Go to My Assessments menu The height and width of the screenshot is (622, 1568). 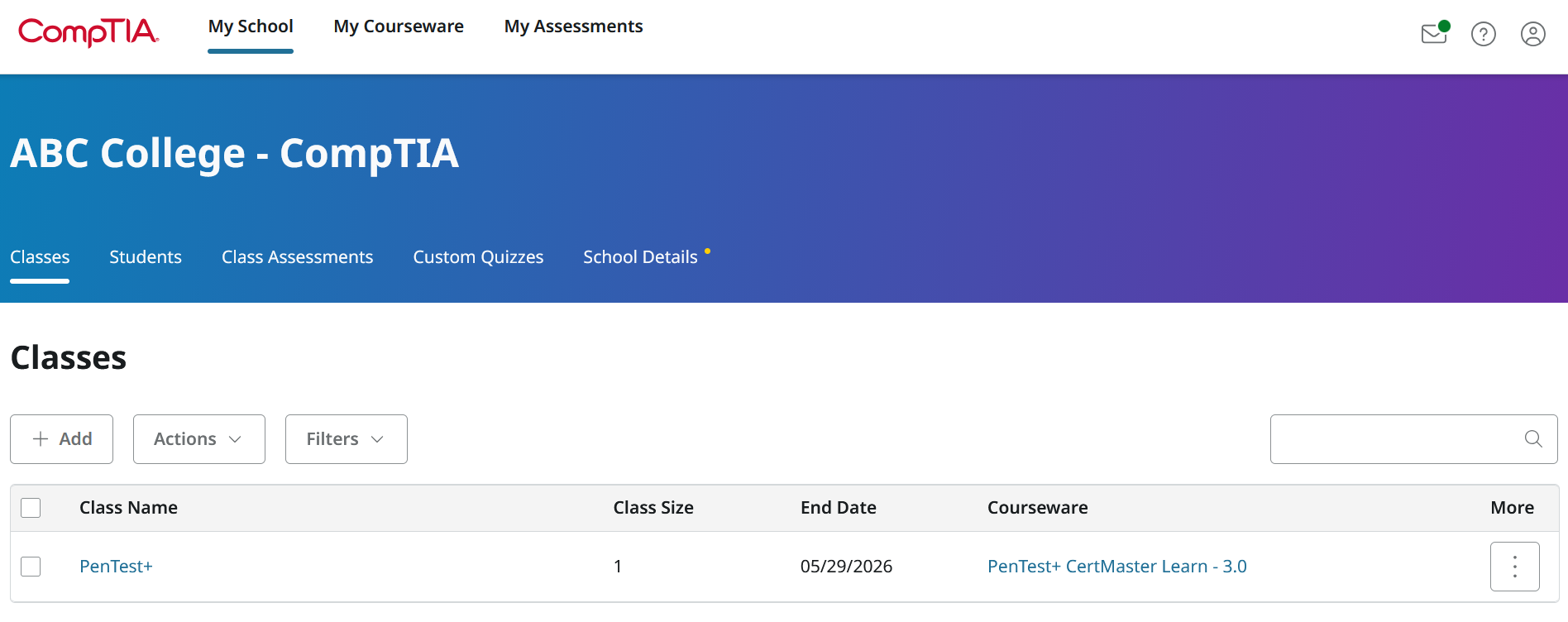[573, 26]
